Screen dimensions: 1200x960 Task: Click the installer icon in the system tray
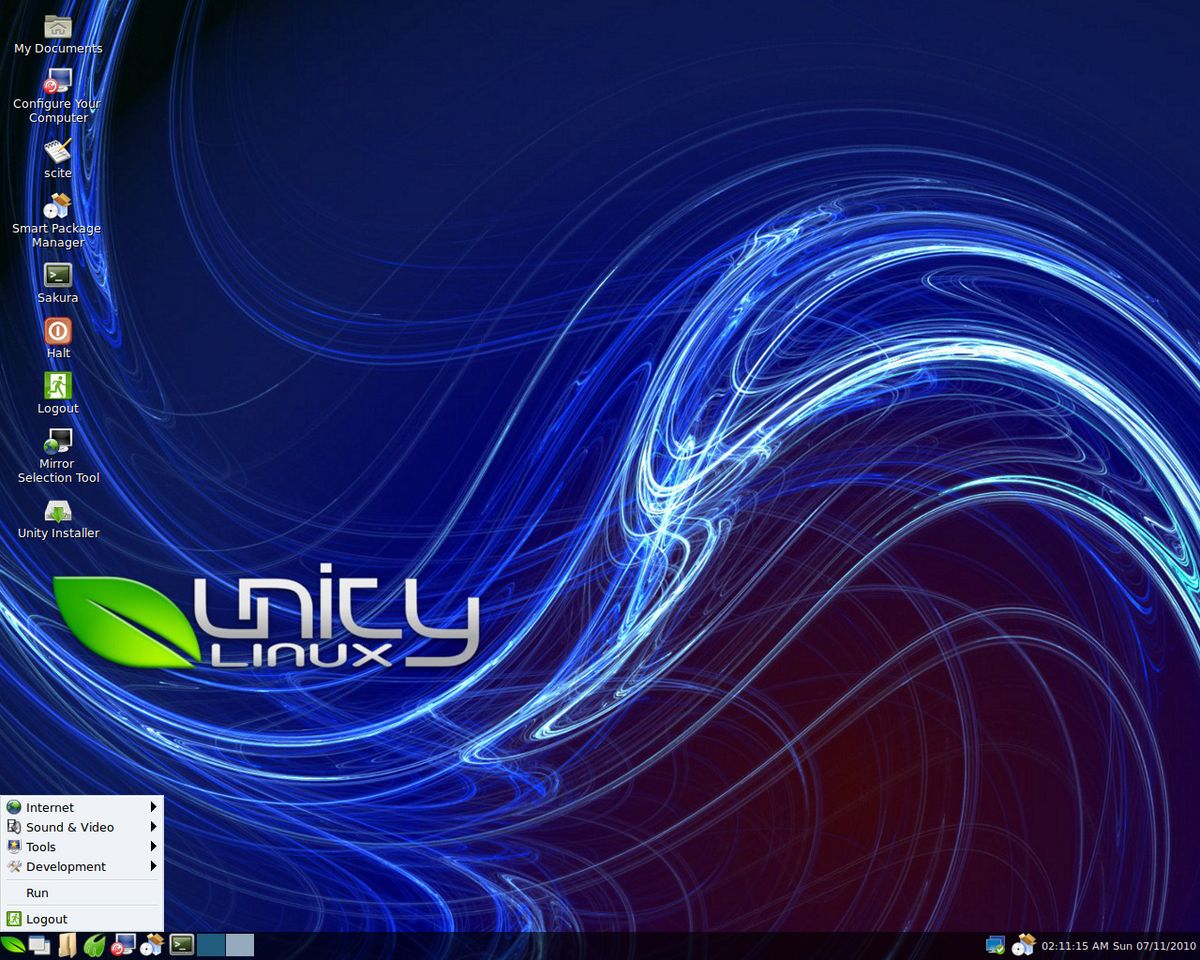click(x=1024, y=944)
